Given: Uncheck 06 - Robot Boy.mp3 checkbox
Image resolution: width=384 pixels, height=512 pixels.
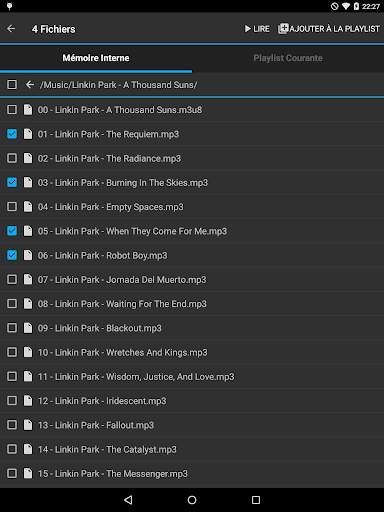Looking at the screenshot, I should [x=12, y=255].
